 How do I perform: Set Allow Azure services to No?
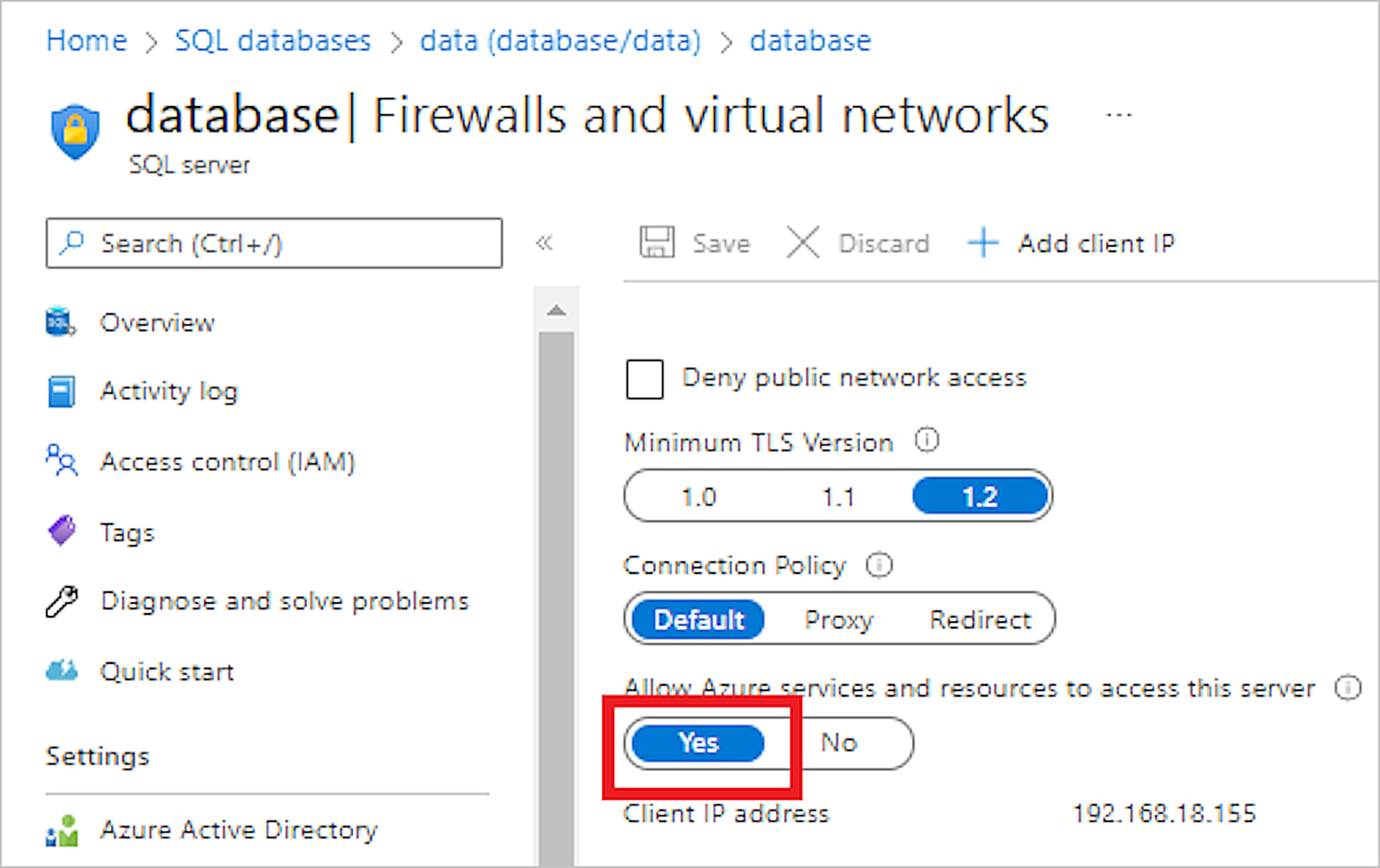coord(839,743)
